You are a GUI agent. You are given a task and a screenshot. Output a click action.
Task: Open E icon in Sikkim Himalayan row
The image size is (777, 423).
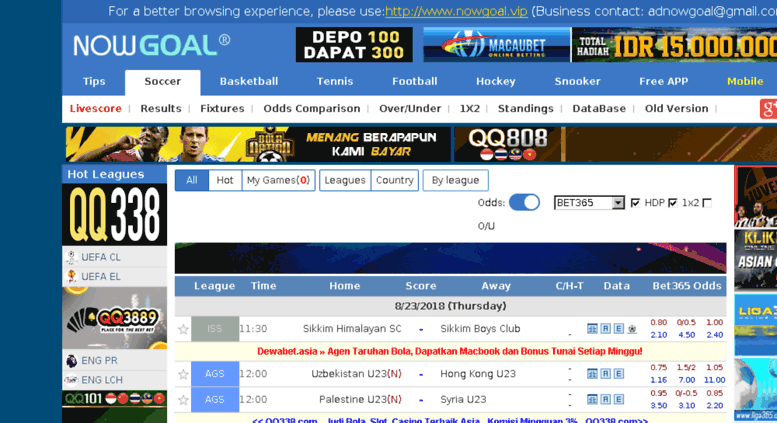tap(618, 328)
